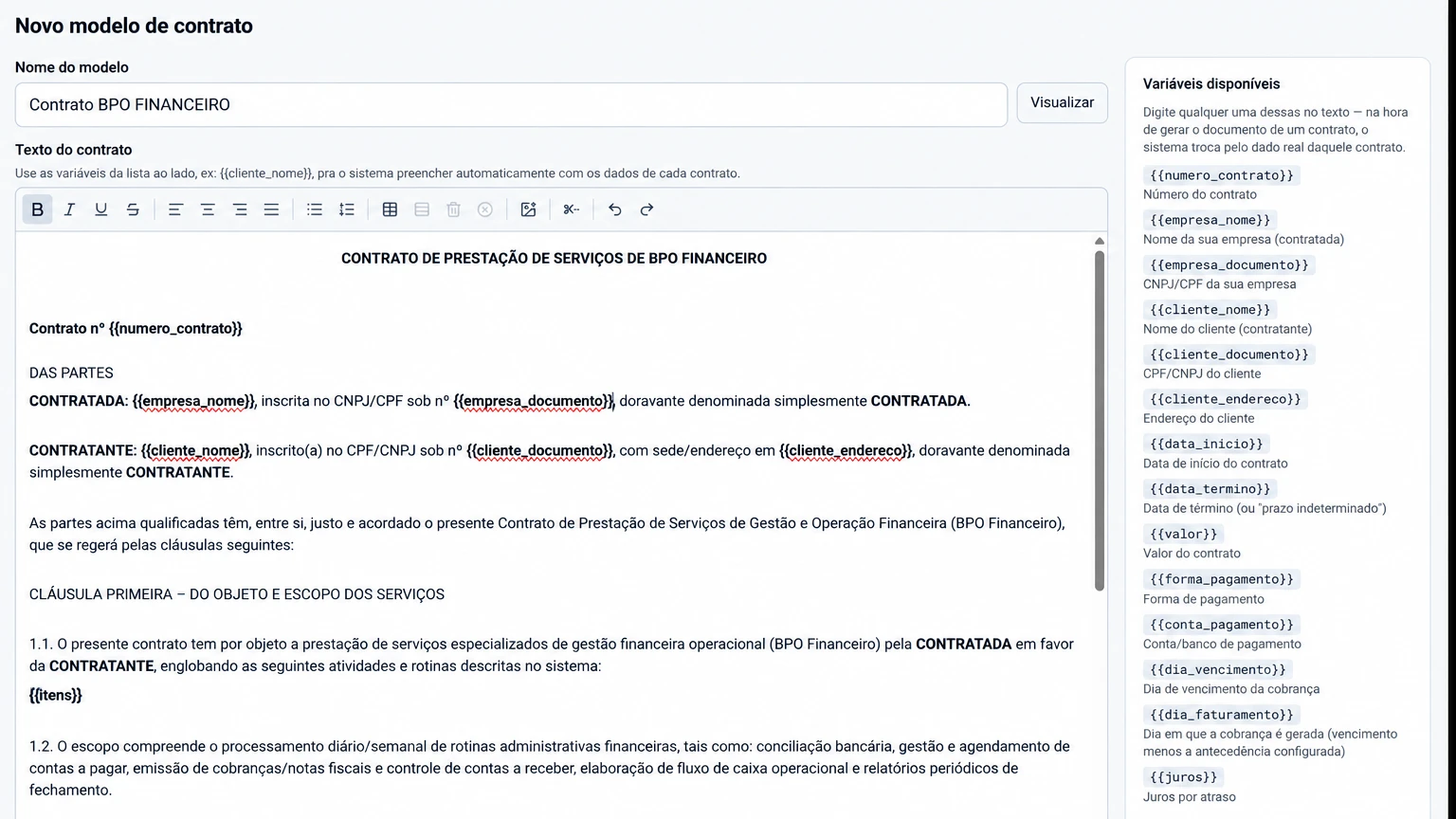Select the {{forma_pagamento}} variable chip
This screenshot has height=819, width=1456.
tap(1221, 579)
